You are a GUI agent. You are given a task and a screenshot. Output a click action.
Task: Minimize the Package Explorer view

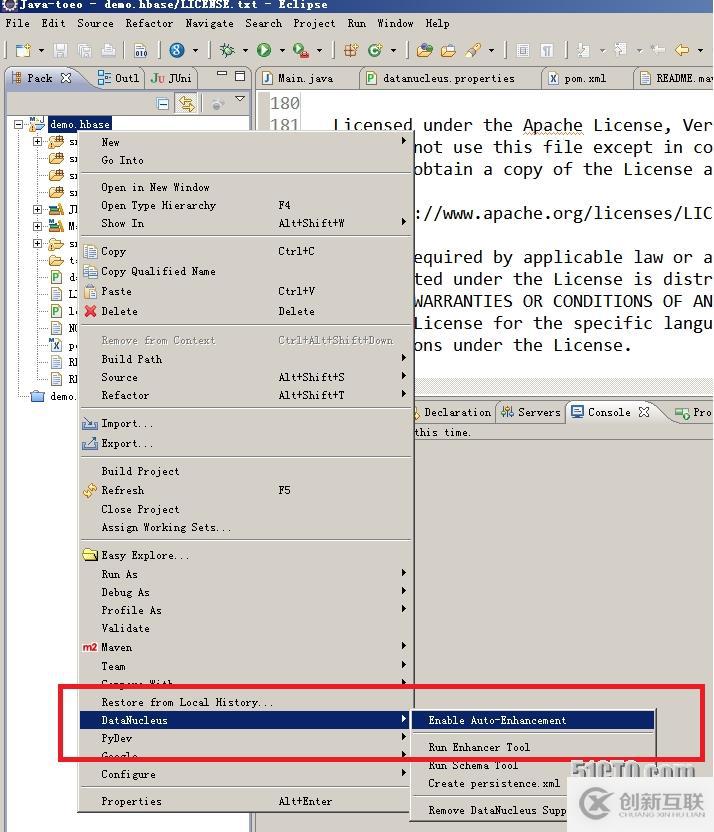[x=222, y=74]
